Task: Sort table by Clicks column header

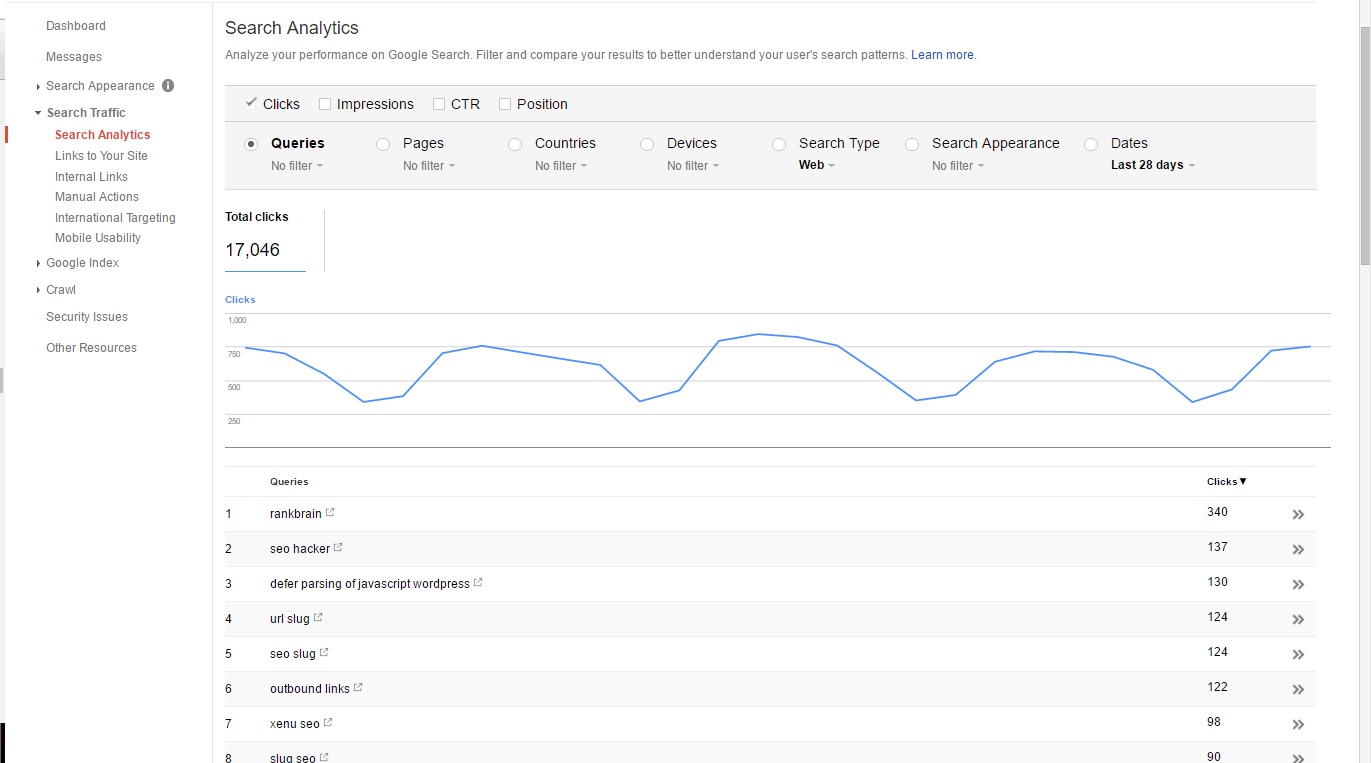Action: pyautogui.click(x=1226, y=482)
